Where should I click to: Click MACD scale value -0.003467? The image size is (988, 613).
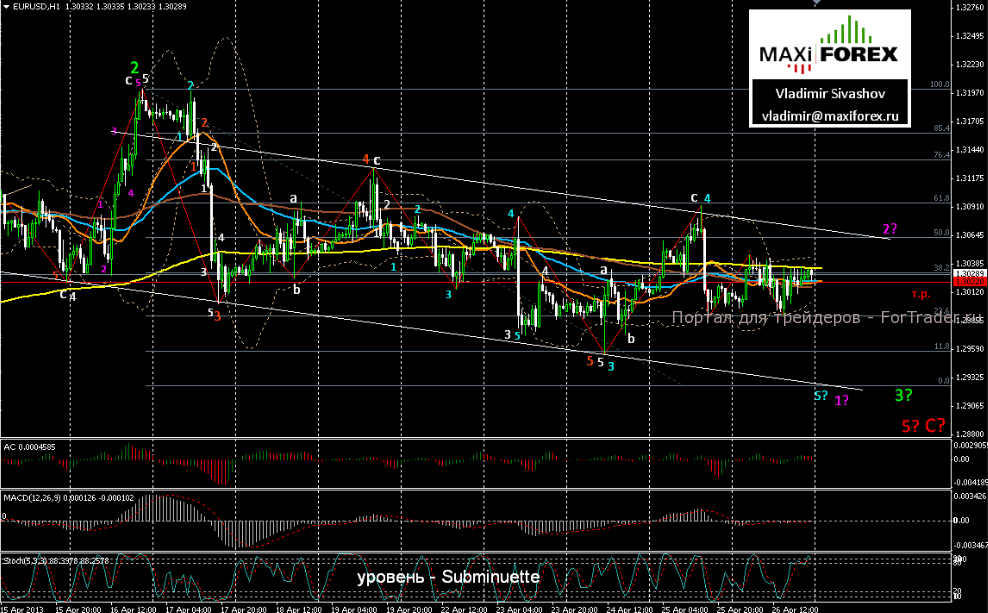coord(970,544)
